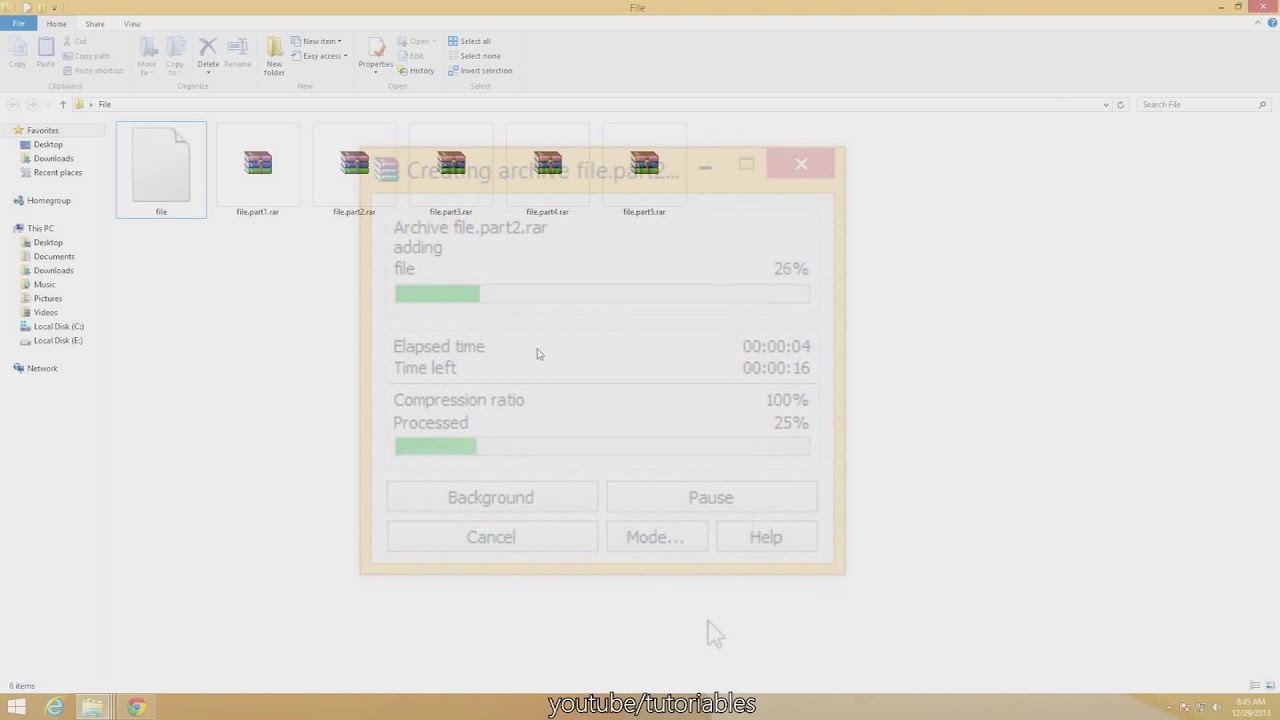Click the 'File' address bar path
Screen dimensions: 1280x720
pyautogui.click(x=105, y=104)
